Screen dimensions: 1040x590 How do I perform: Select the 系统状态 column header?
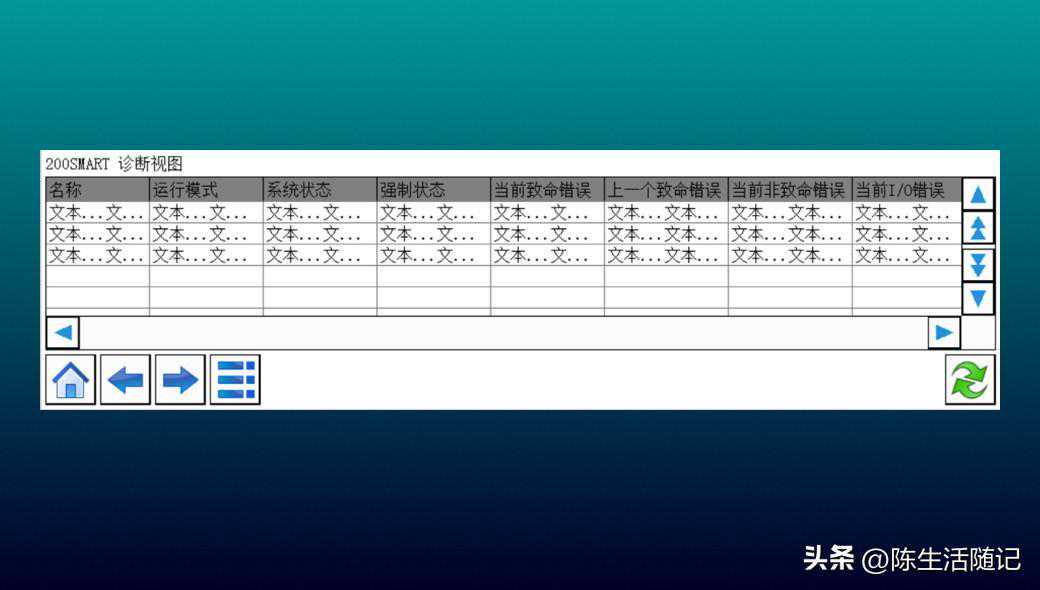point(320,190)
